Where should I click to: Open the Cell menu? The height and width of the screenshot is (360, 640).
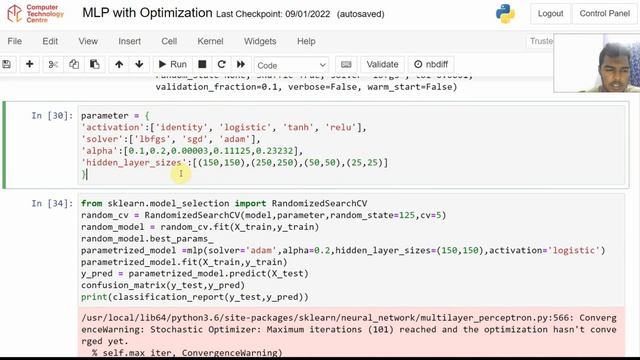(169, 41)
